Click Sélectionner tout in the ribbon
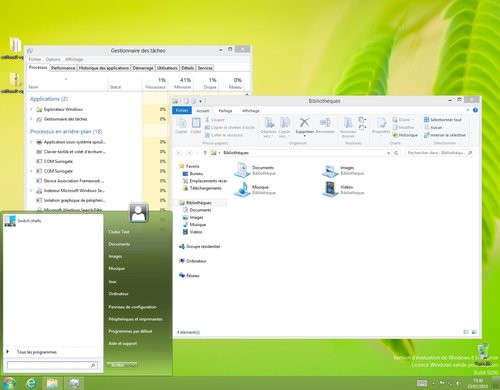 443,120
